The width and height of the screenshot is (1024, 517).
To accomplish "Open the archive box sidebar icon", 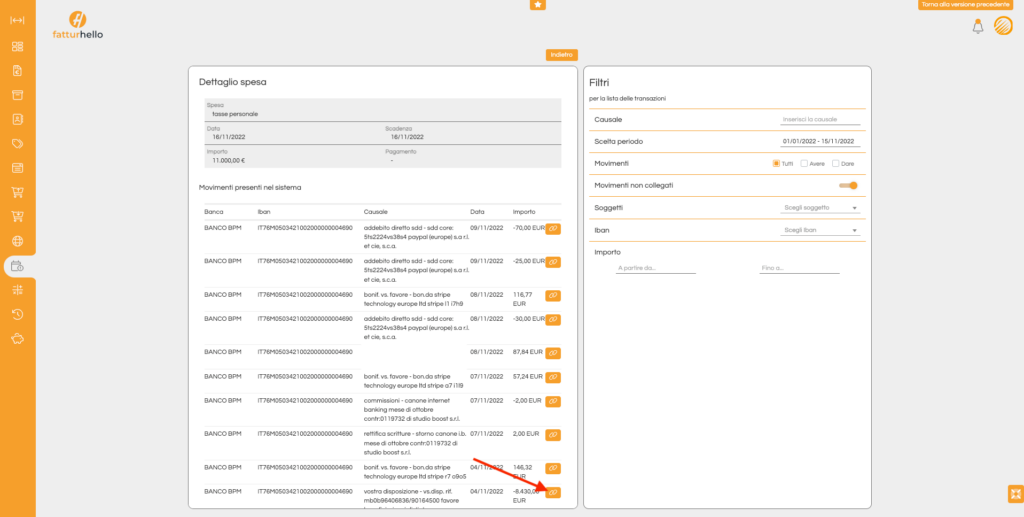I will click(18, 95).
